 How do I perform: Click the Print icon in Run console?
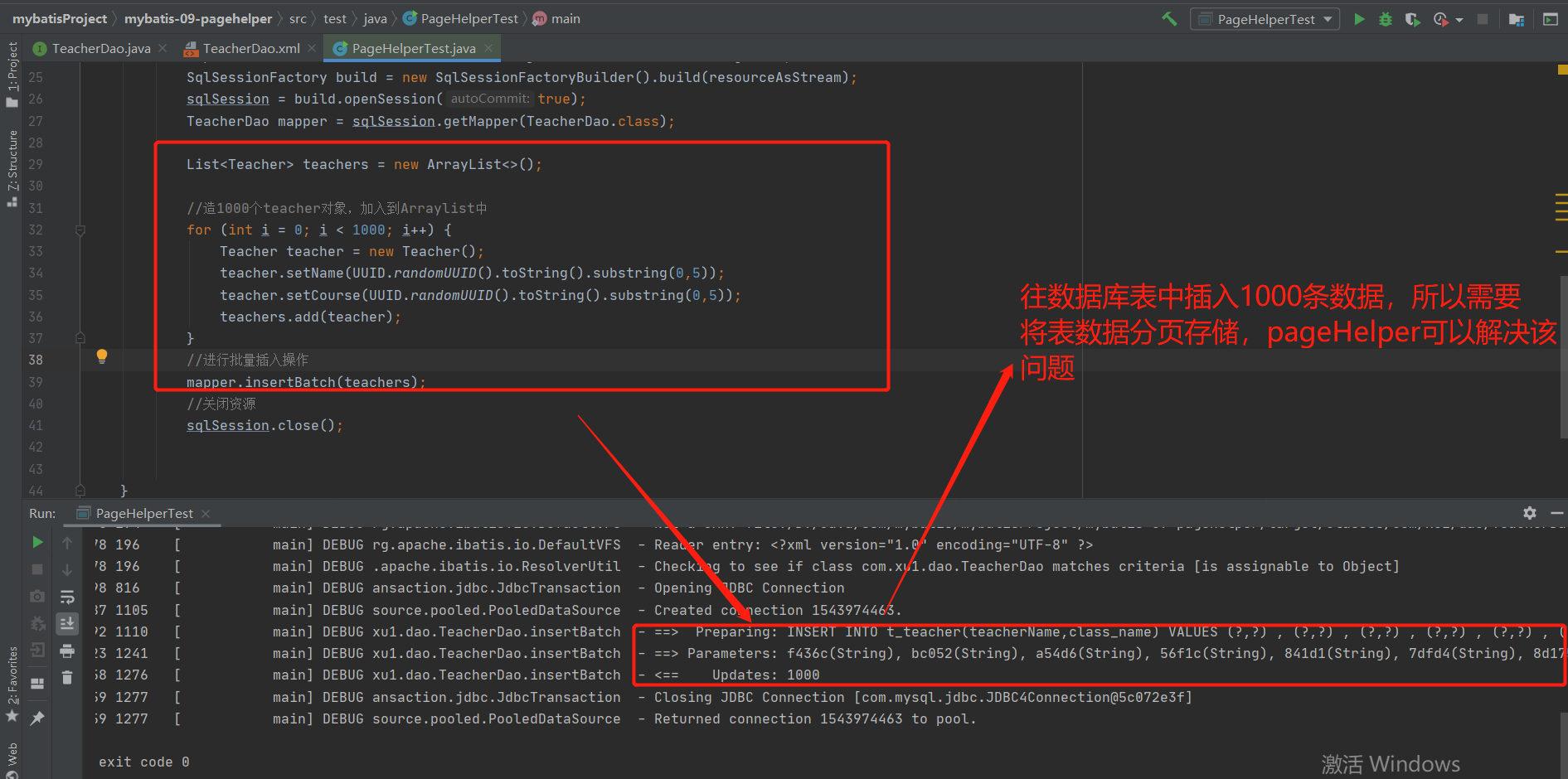click(x=67, y=651)
